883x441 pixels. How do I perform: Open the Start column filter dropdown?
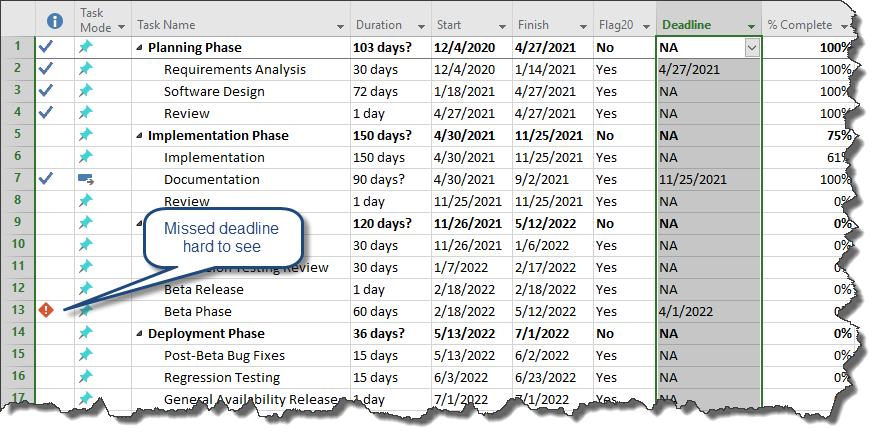502,27
